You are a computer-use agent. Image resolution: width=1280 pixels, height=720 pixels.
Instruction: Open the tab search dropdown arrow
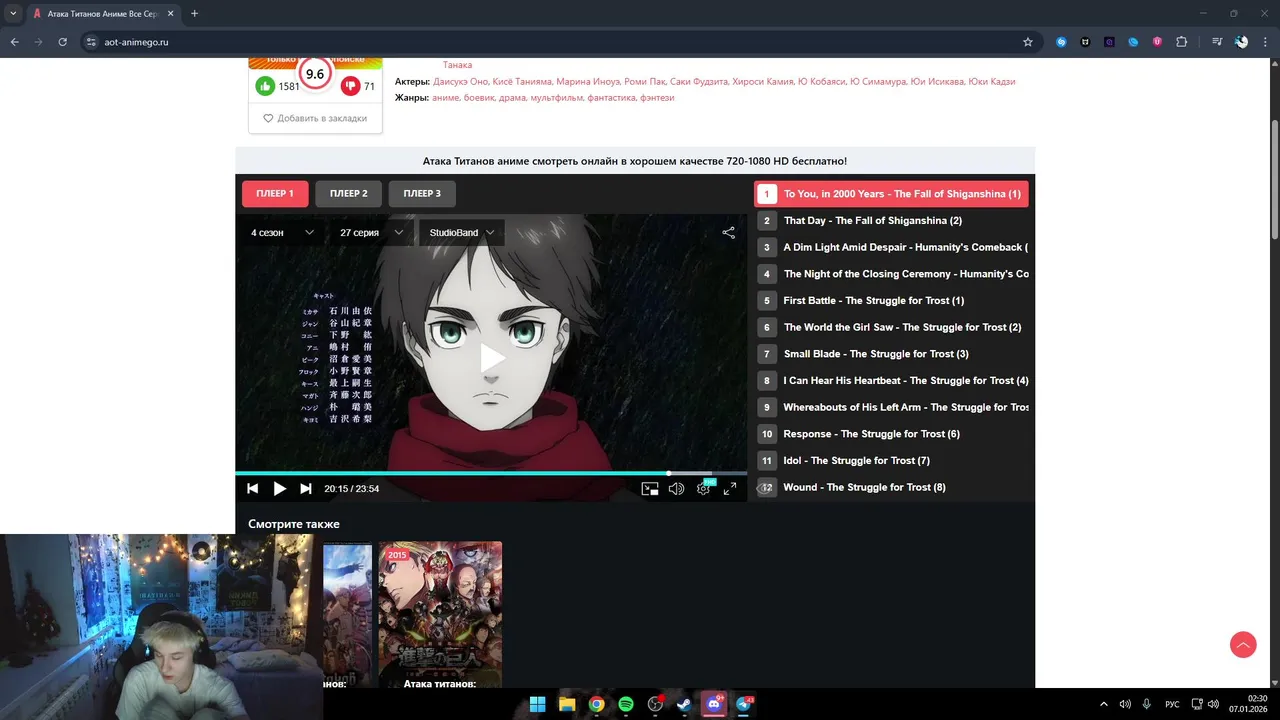(x=13, y=14)
